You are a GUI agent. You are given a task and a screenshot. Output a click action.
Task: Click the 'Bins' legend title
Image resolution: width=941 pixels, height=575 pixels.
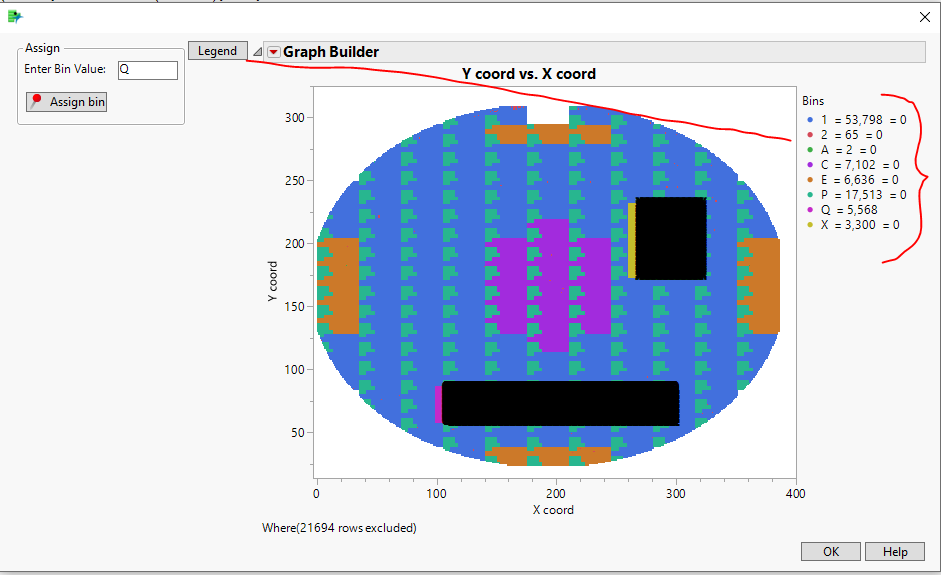pos(813,101)
